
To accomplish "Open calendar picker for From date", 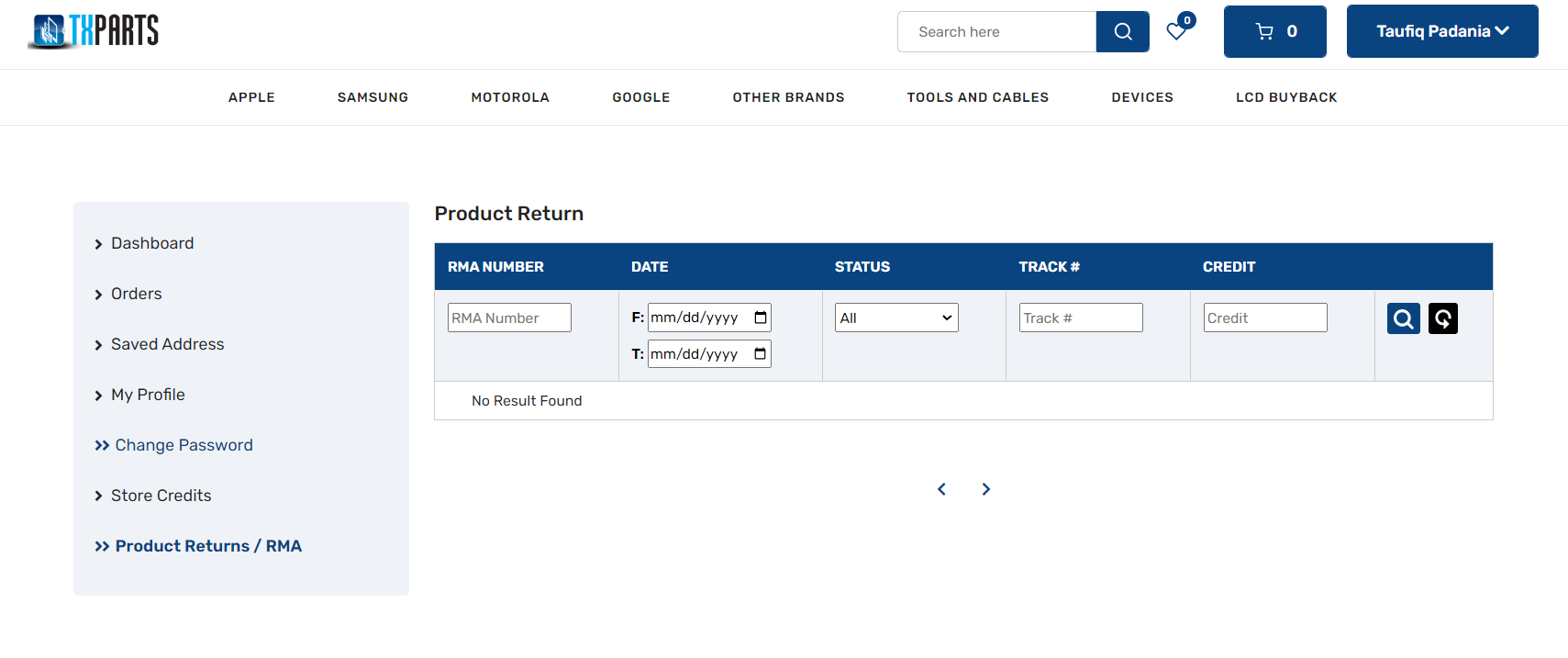I will (760, 318).
